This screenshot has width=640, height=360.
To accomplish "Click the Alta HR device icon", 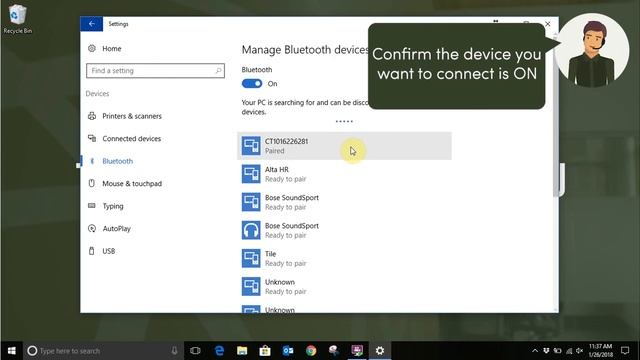I will 251,174.
